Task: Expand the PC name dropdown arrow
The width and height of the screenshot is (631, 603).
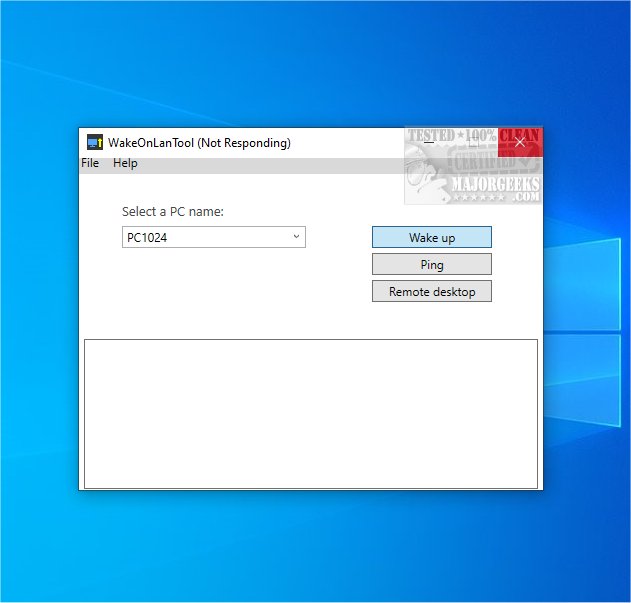Action: [296, 237]
